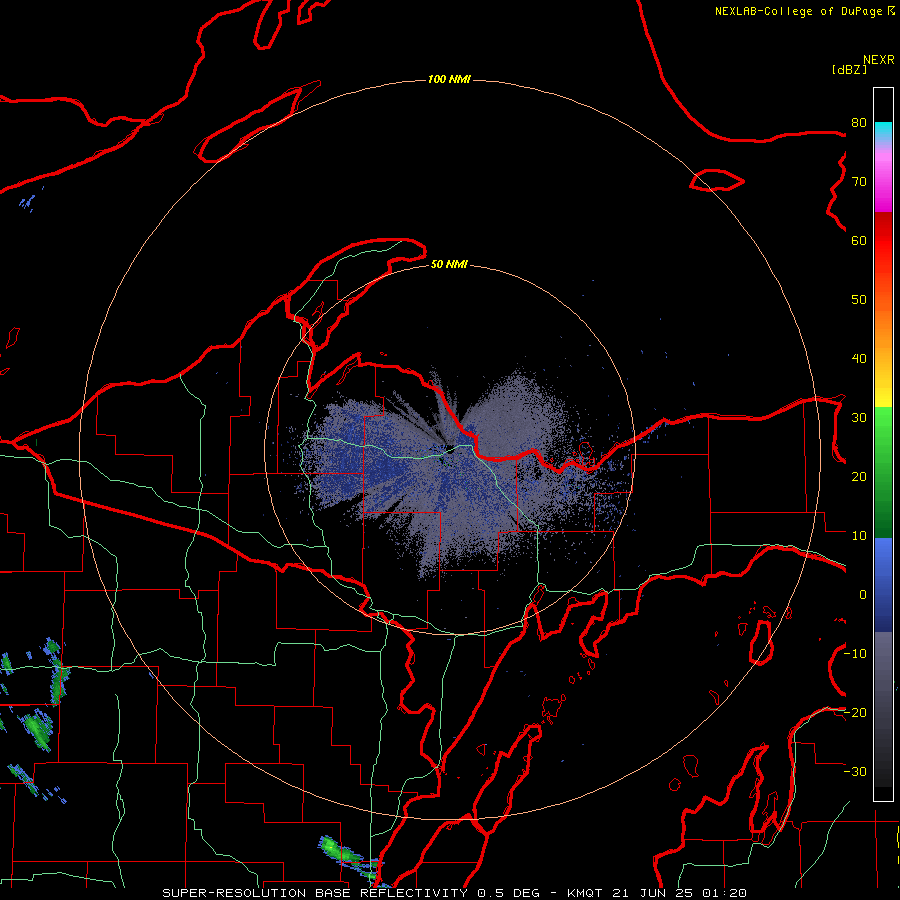Click the 40 value on the dBZ scale
Screen dimensions: 900x900
pos(859,359)
